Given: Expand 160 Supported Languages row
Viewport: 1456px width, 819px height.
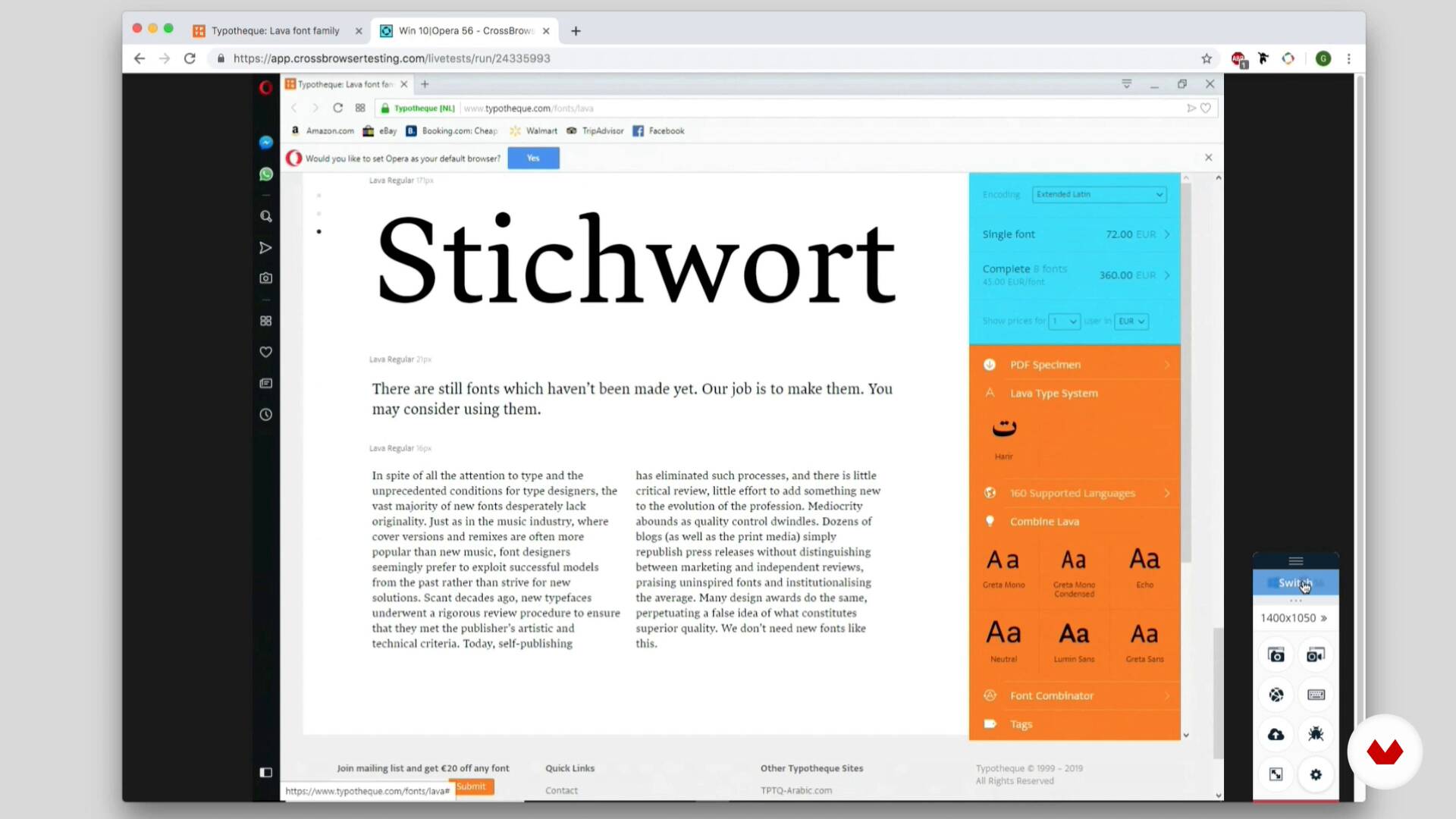Looking at the screenshot, I should (x=1075, y=493).
